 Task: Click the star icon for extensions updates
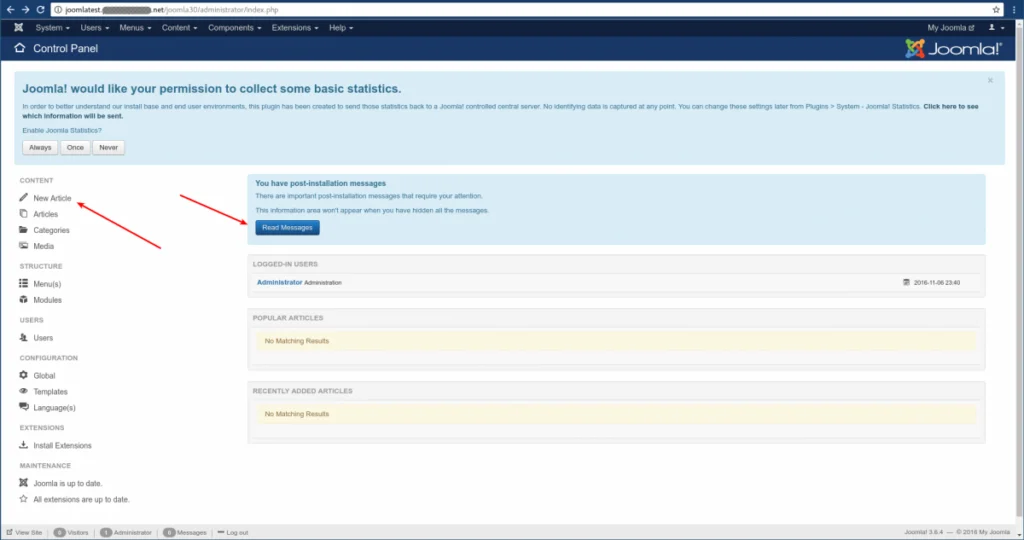pyautogui.click(x=24, y=499)
